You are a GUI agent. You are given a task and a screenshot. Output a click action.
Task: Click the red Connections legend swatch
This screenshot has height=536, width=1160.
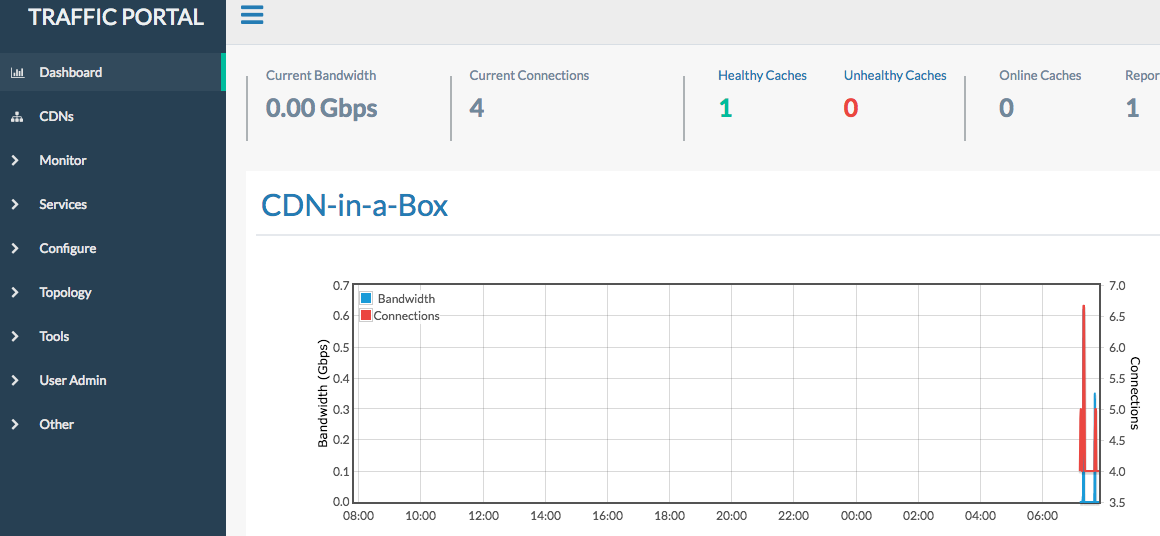click(365, 316)
